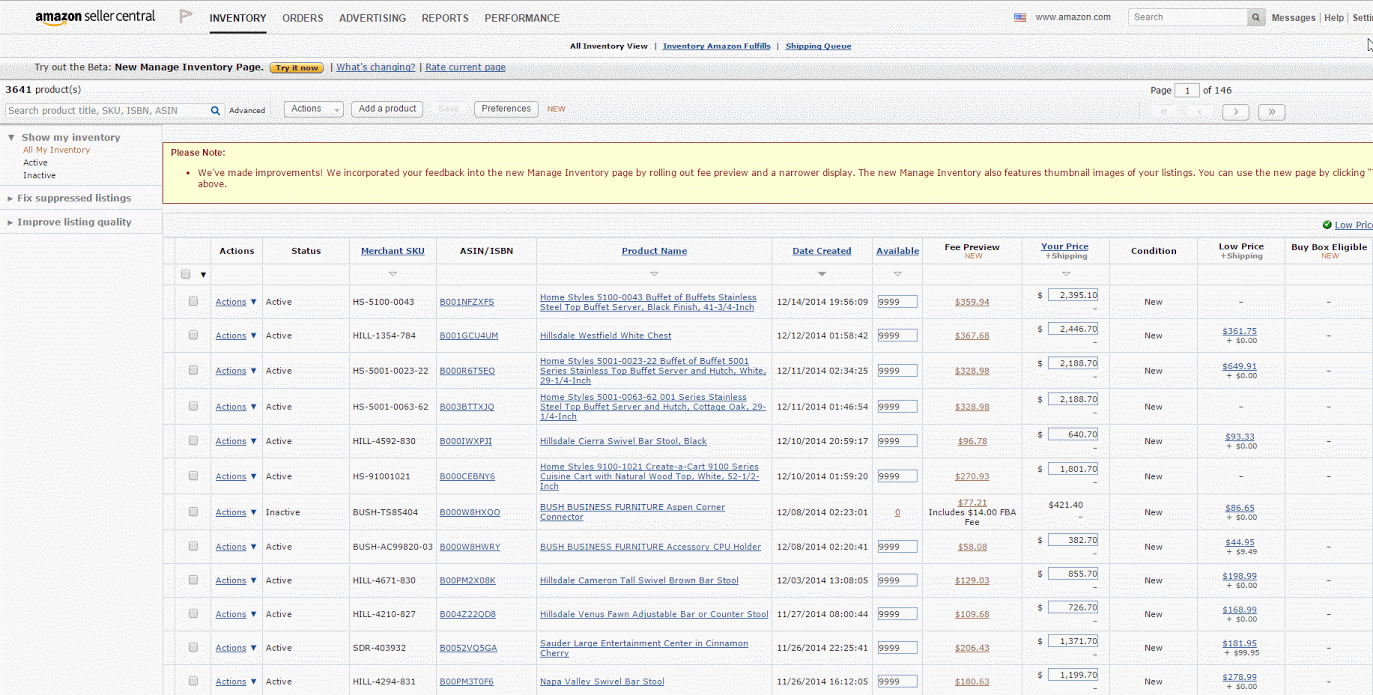Click the sort triangle under Date Created
Image resolution: width=1373 pixels, height=695 pixels.
[822, 274]
